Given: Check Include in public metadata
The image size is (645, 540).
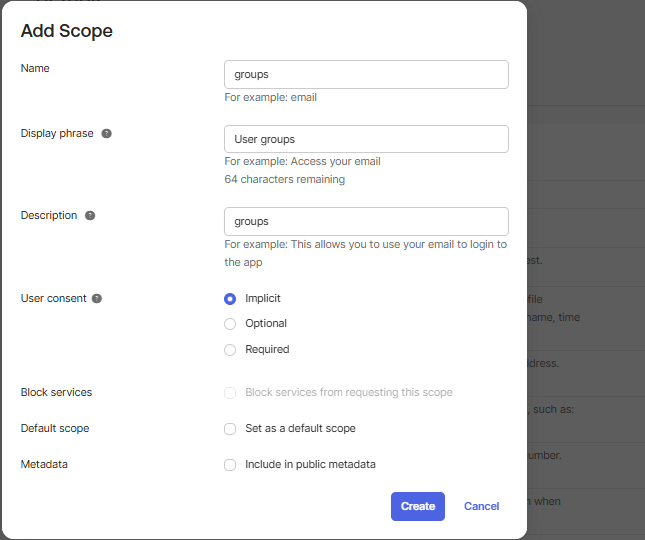Looking at the screenshot, I should pyautogui.click(x=230, y=465).
